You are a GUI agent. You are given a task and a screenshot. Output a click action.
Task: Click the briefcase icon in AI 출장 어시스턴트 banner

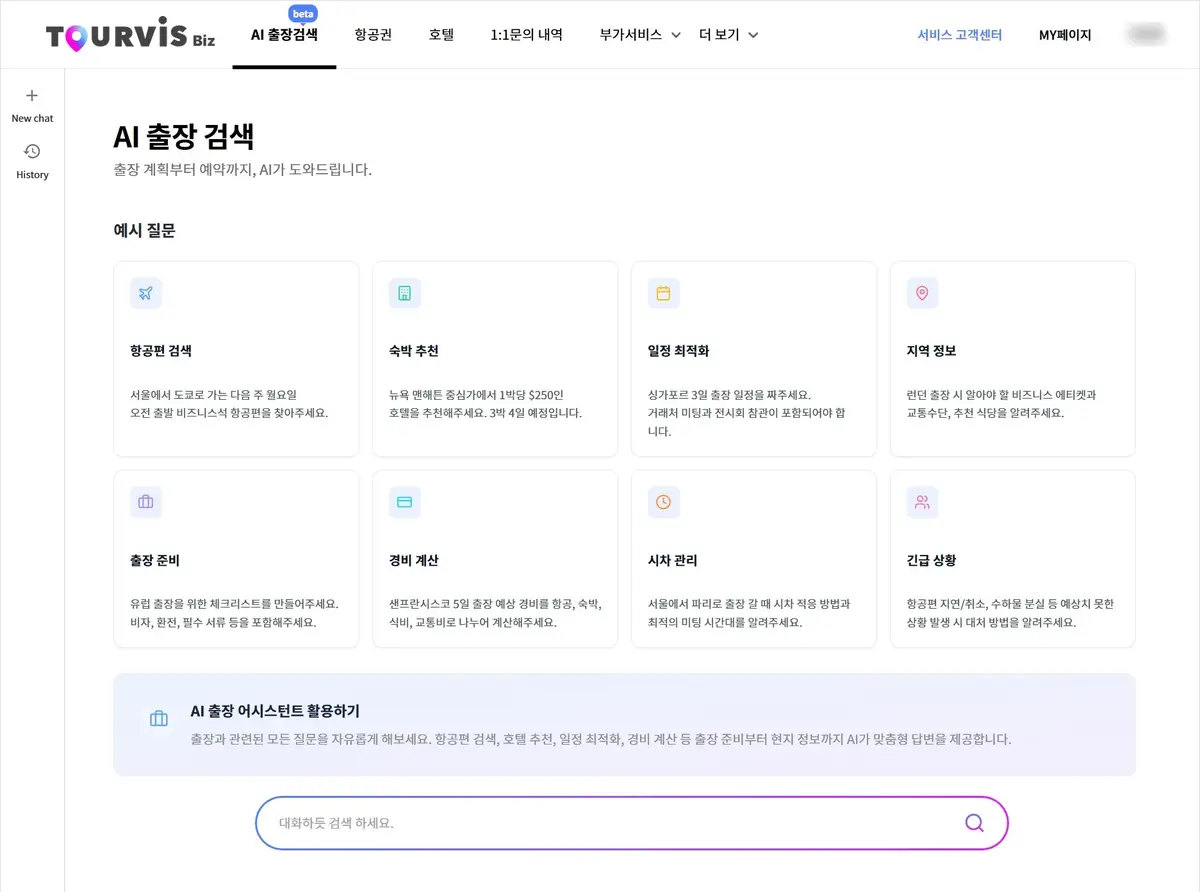(158, 718)
